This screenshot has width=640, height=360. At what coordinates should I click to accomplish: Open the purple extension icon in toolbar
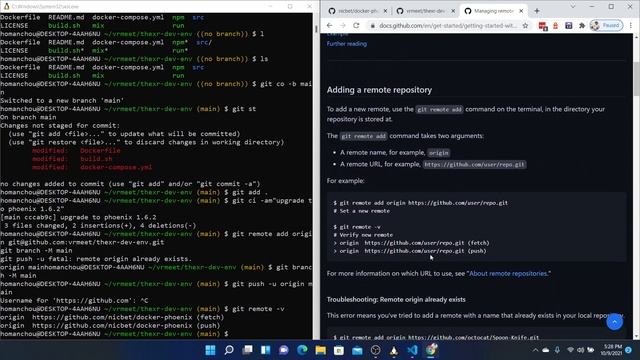[x=569, y=25]
